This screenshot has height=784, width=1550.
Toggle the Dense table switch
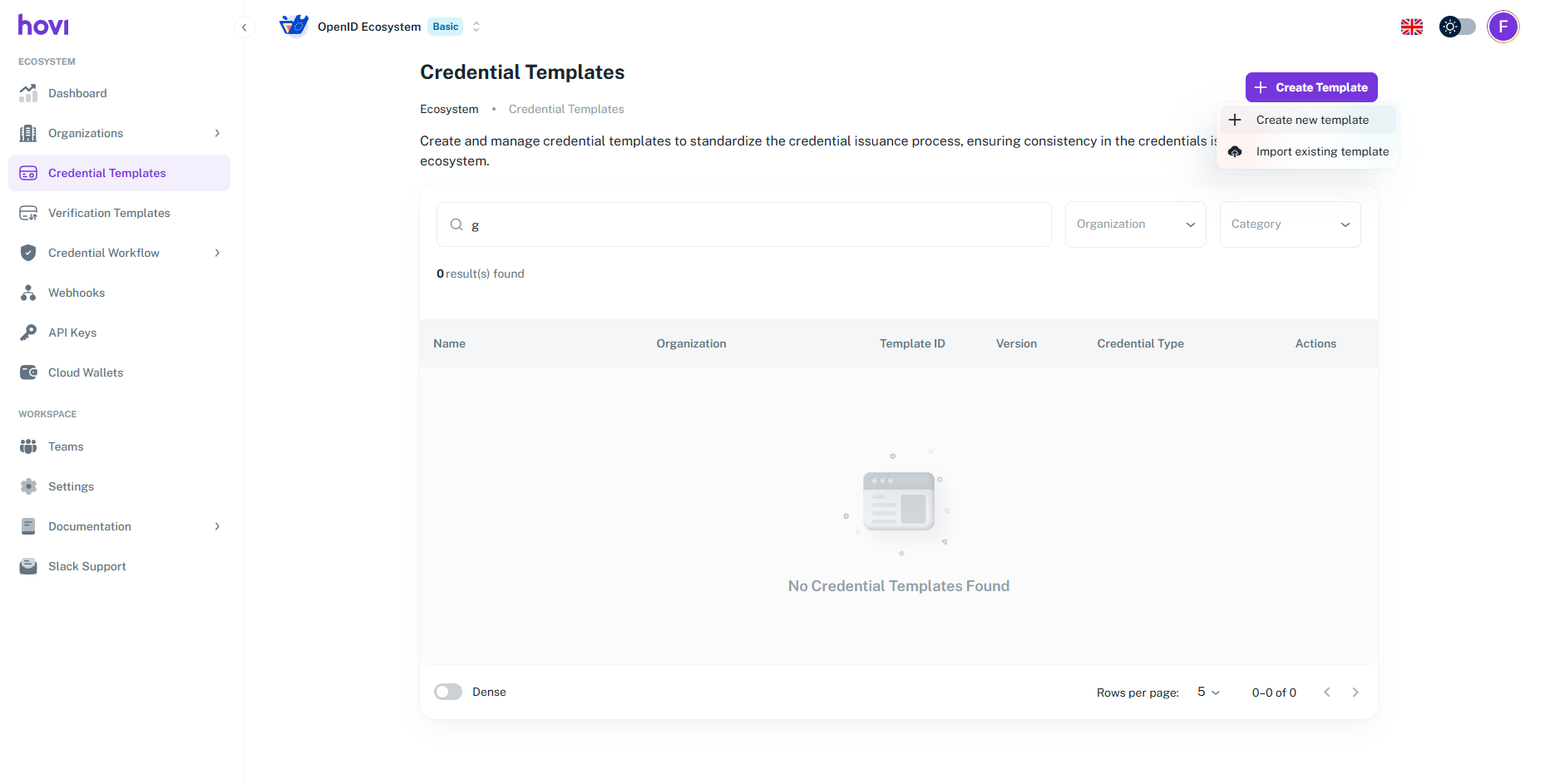pyautogui.click(x=448, y=692)
